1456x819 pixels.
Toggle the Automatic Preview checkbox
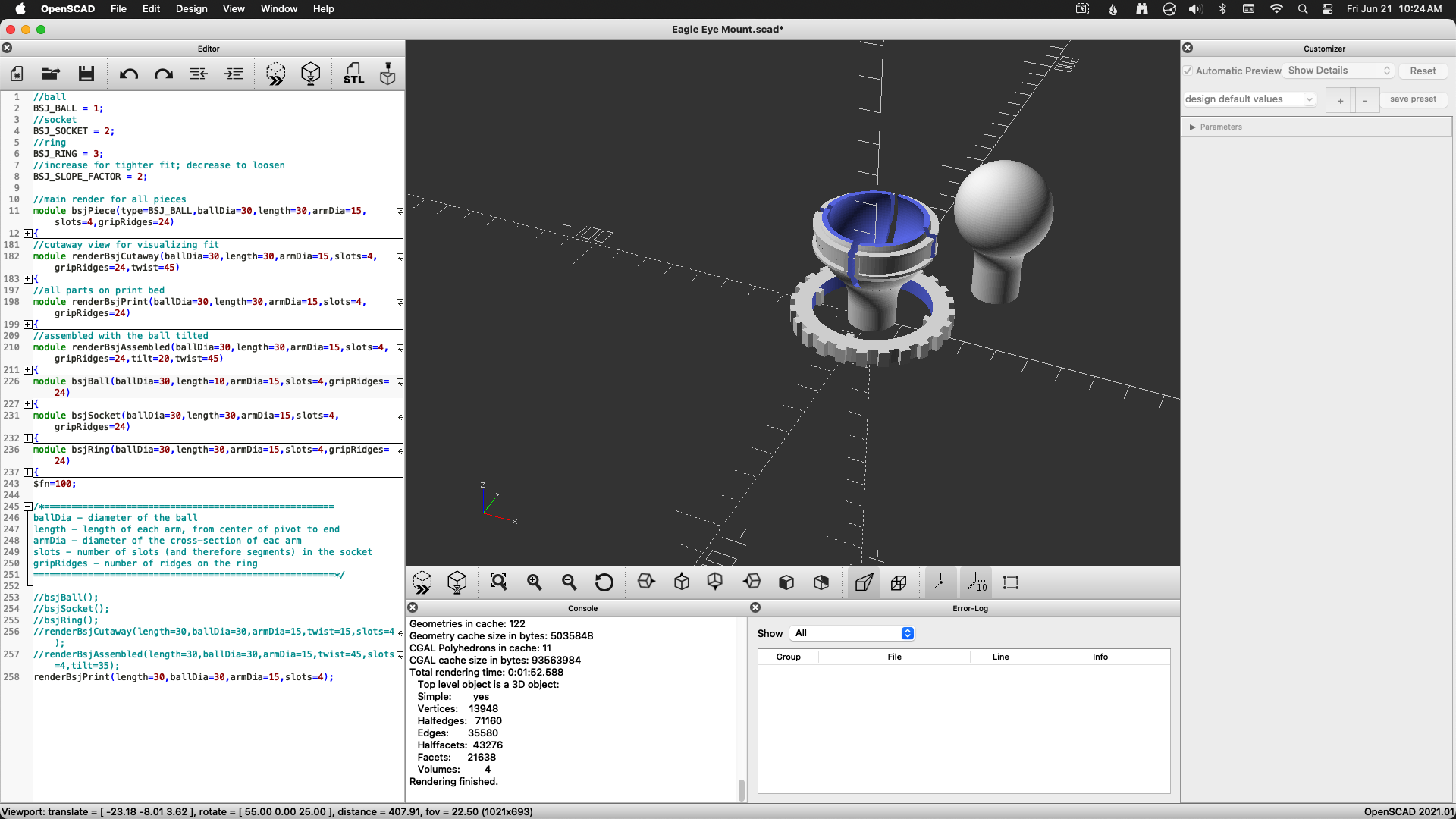pos(1188,71)
